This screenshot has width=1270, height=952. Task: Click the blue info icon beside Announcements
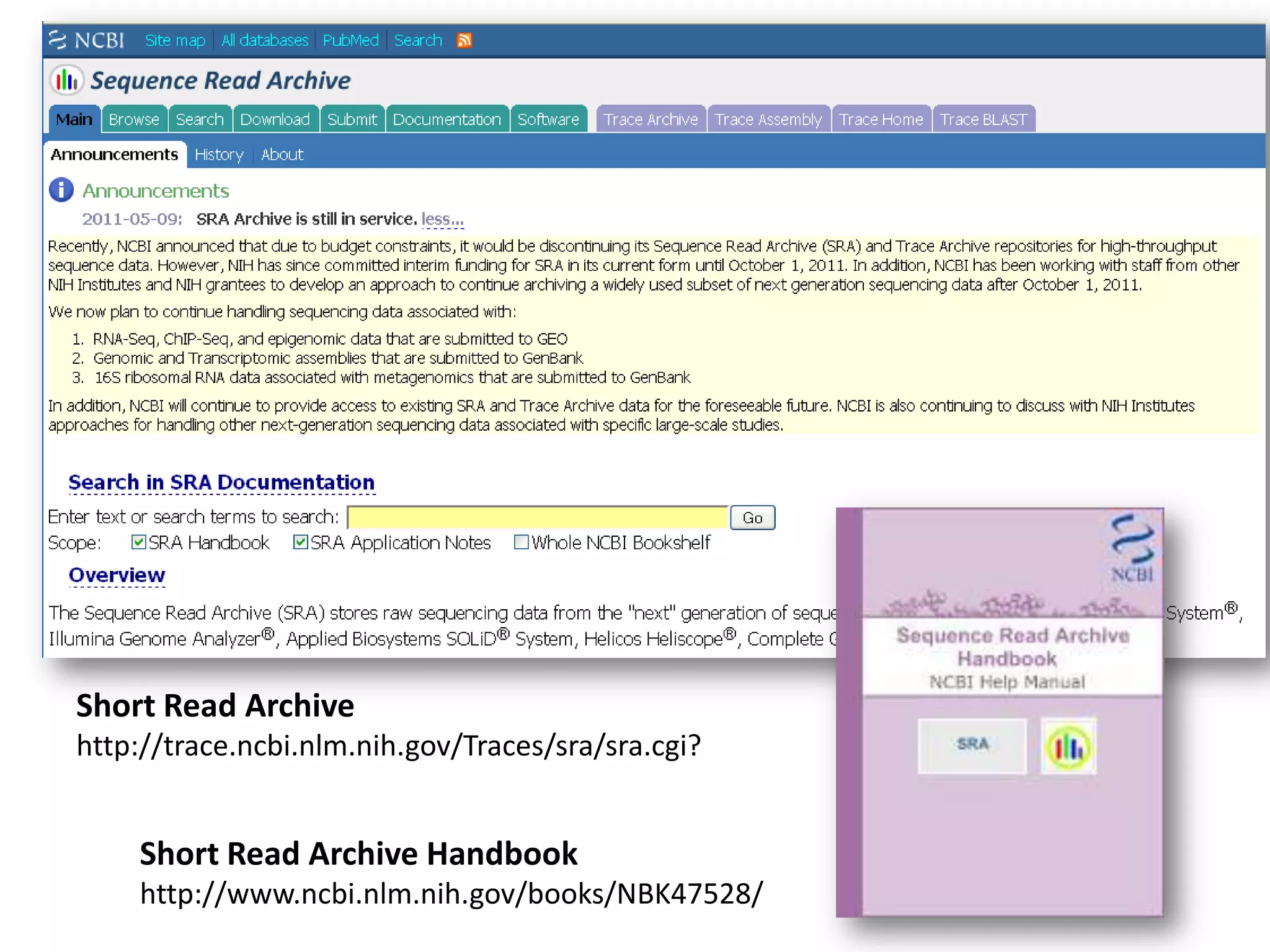61,190
